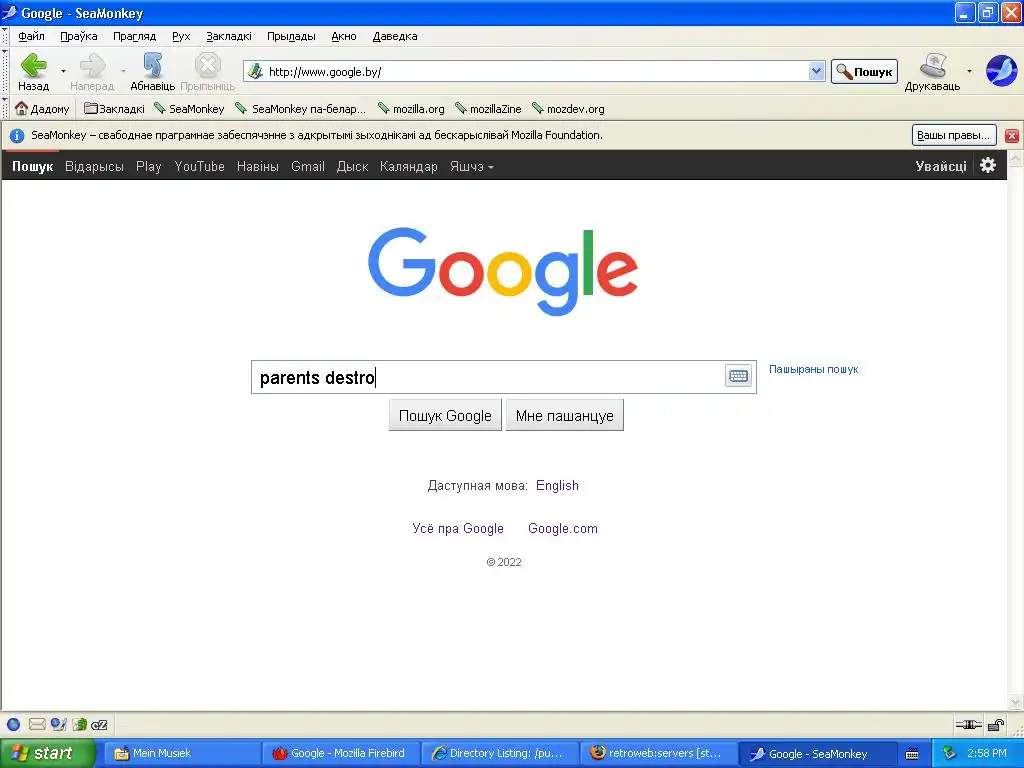This screenshot has width=1024, height=768.
Task: Open the mozdev.org bookmark
Action: click(569, 108)
